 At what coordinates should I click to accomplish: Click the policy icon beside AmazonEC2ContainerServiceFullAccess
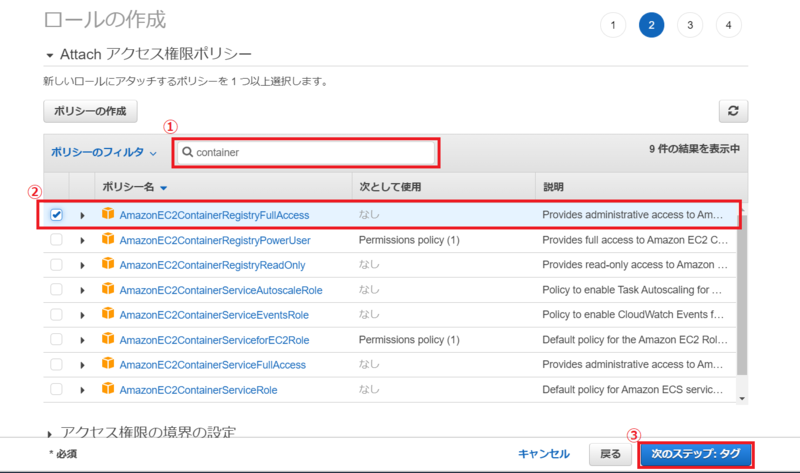click(x=108, y=363)
